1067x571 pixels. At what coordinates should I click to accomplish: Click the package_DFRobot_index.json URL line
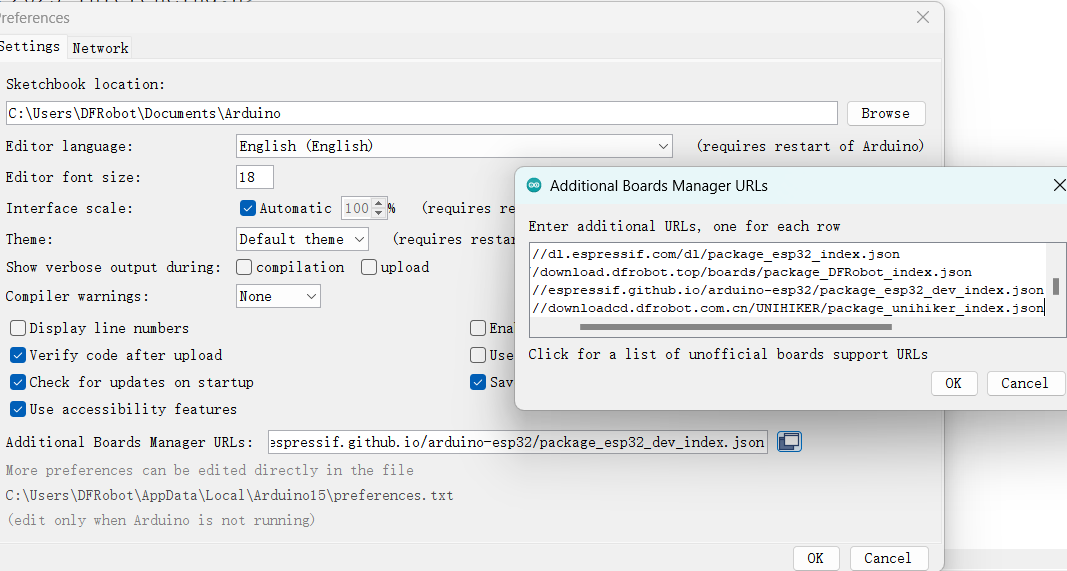coord(752,272)
